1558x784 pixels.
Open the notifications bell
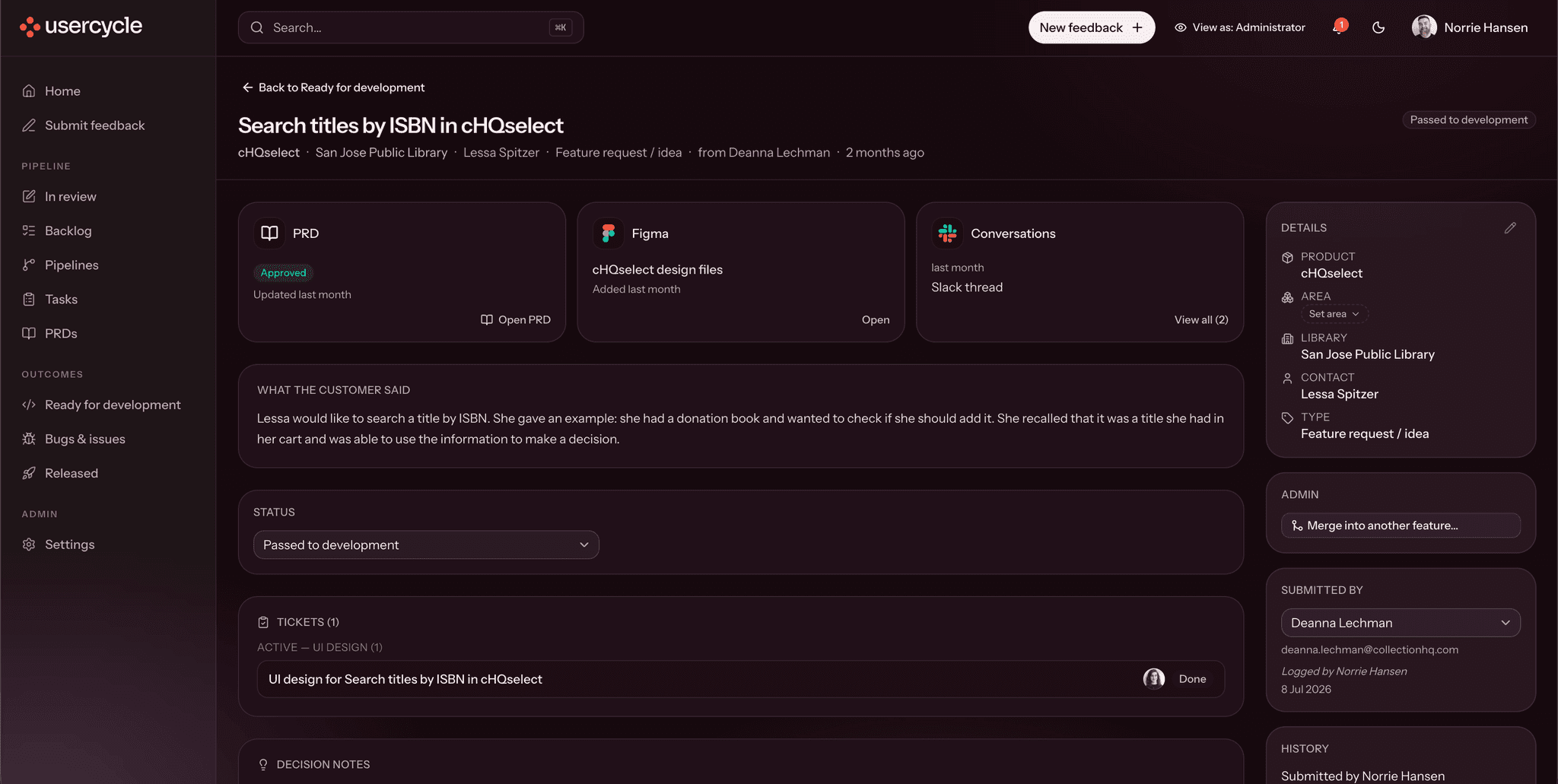click(x=1339, y=27)
